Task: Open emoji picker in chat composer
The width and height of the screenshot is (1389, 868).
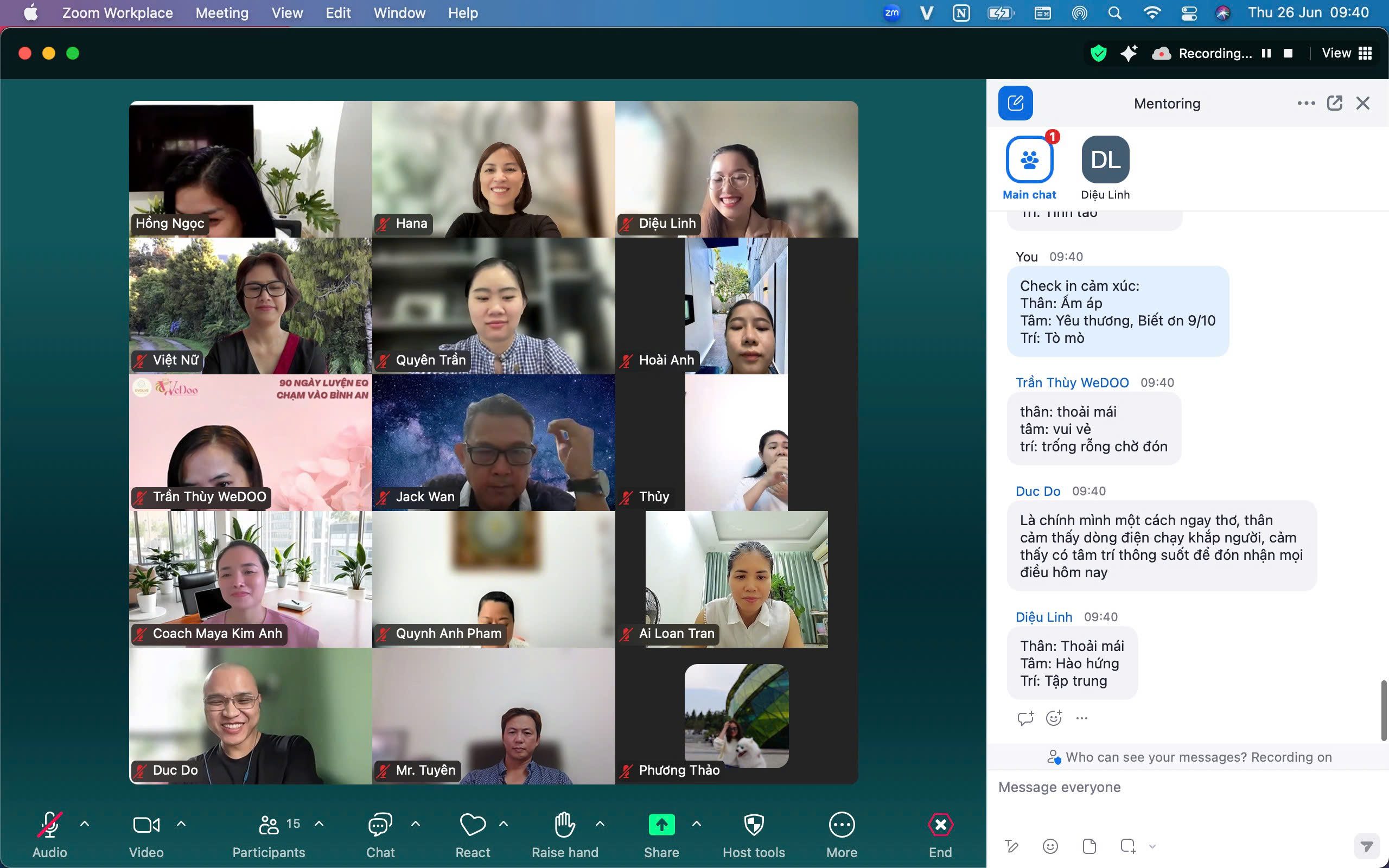Action: (x=1050, y=846)
